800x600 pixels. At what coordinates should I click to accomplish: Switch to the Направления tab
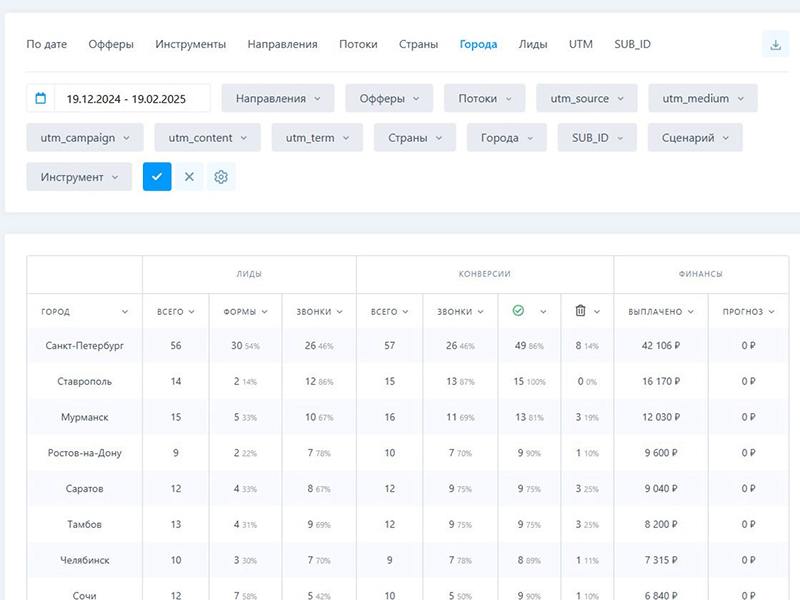click(282, 44)
